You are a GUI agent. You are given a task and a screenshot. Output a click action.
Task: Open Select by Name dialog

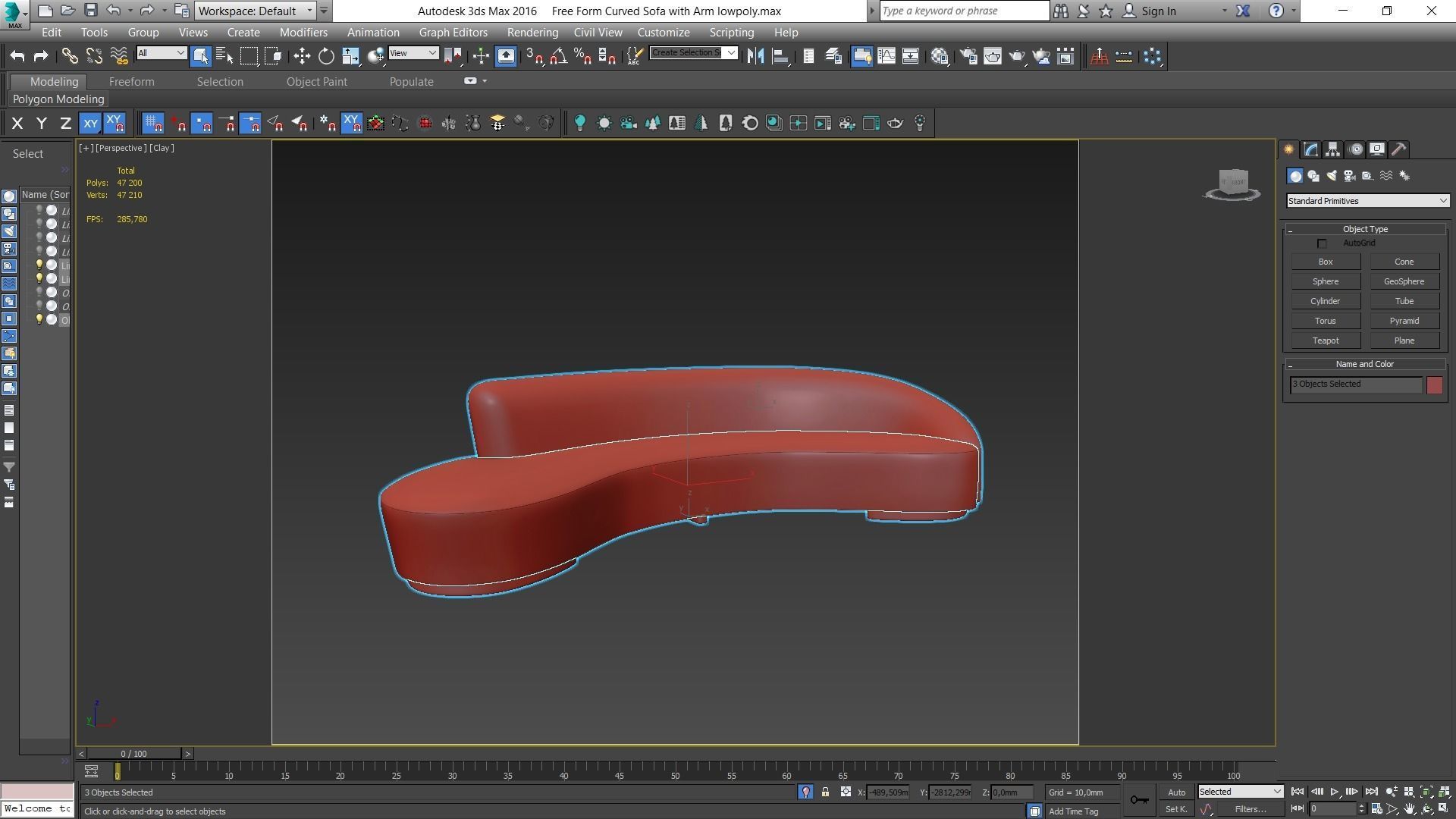[x=224, y=56]
